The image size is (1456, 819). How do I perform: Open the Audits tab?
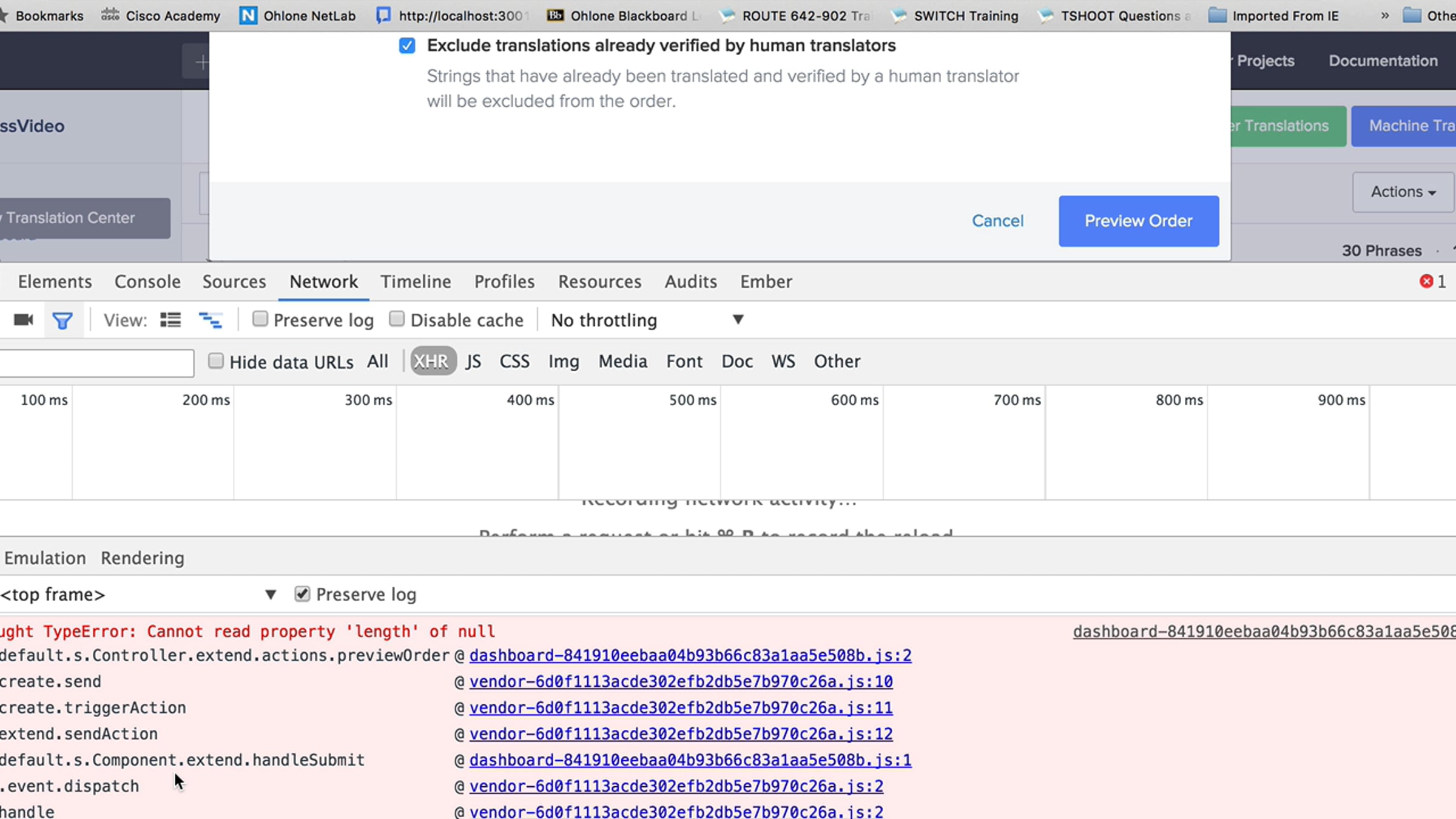(x=690, y=281)
